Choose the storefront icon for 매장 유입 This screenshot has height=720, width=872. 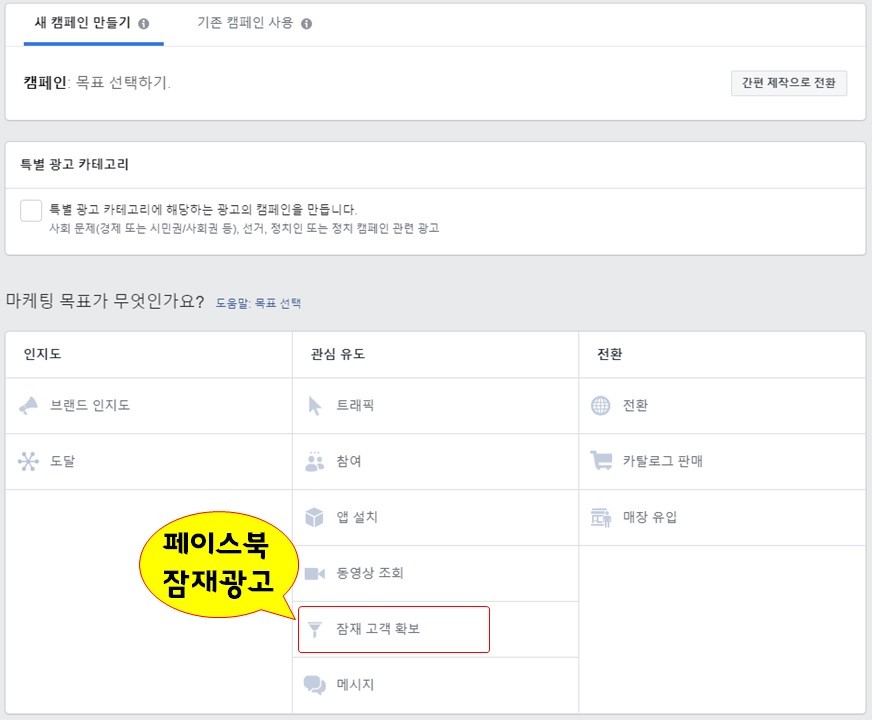[x=601, y=517]
